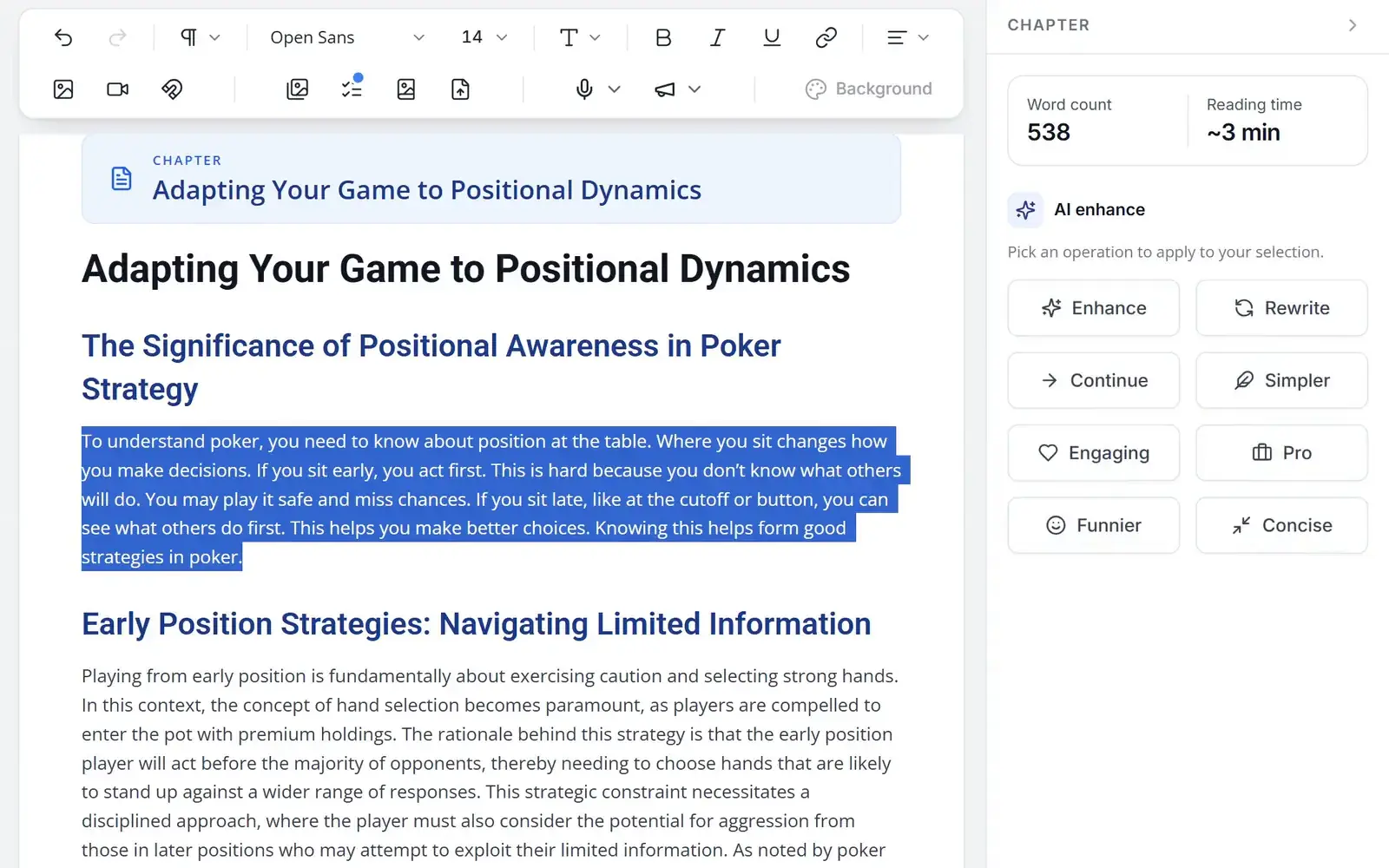Apply the Pro tone operation
The height and width of the screenshot is (868, 1389).
pyautogui.click(x=1281, y=452)
